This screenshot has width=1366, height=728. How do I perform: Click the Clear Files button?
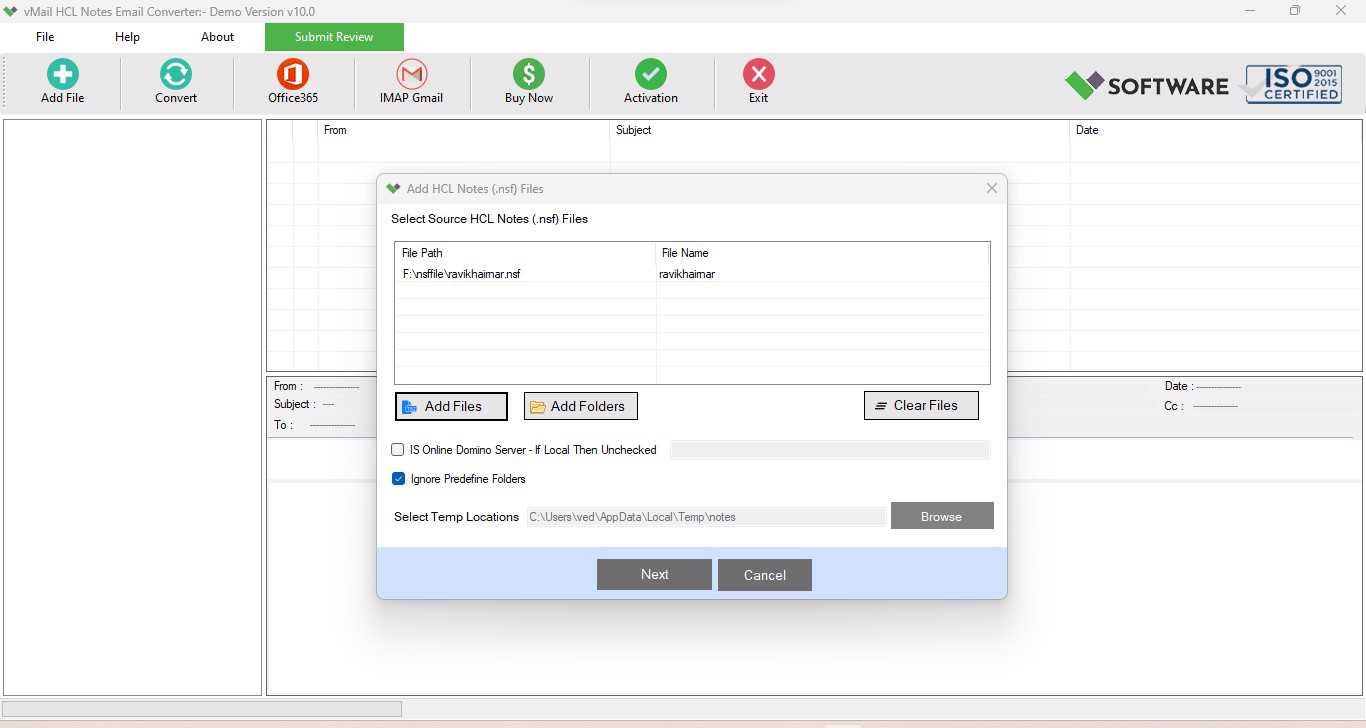pyautogui.click(x=921, y=405)
